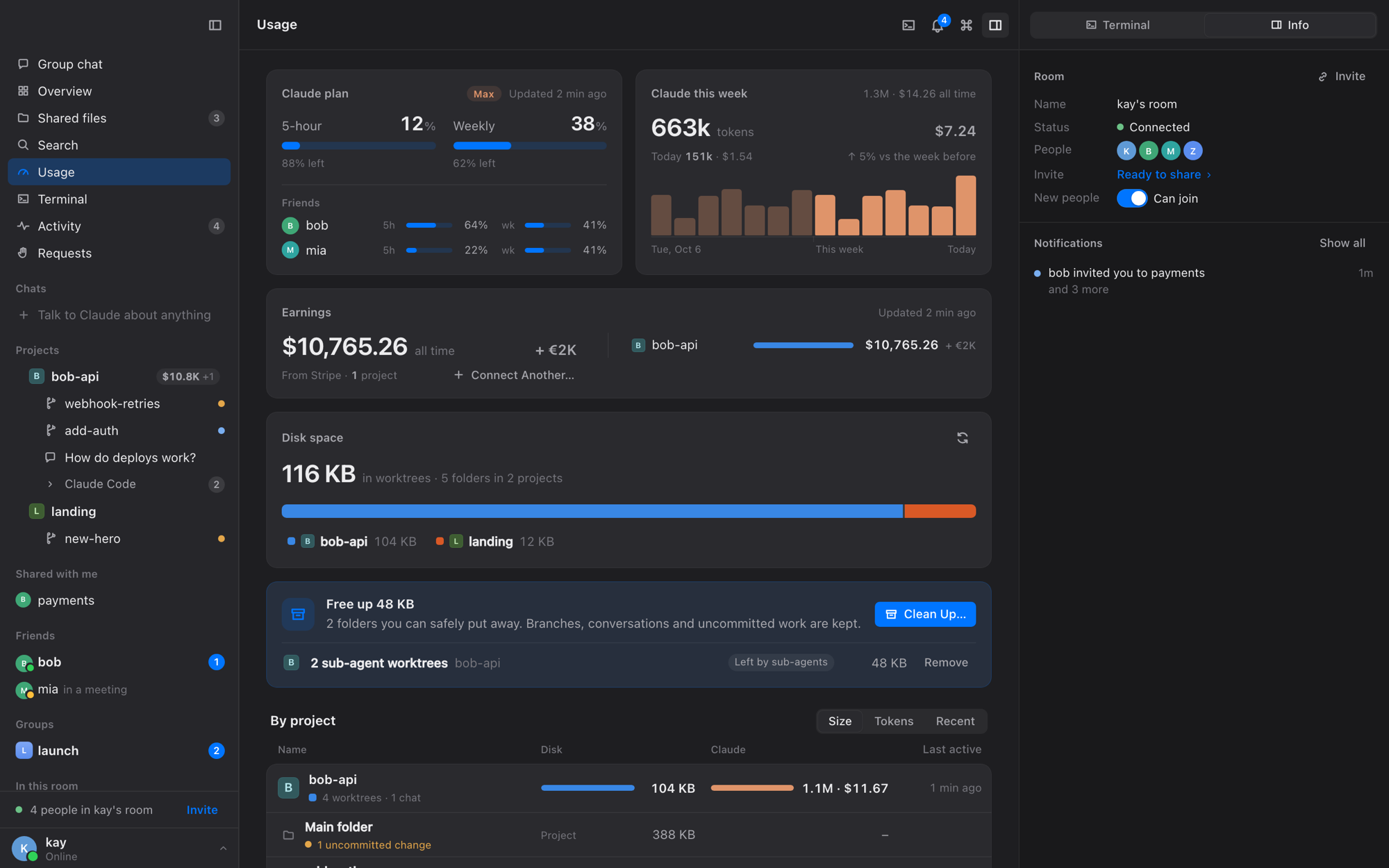Viewport: 1389px width, 868px height.
Task: Expand the Claude Code tree item
Action: [50, 485]
